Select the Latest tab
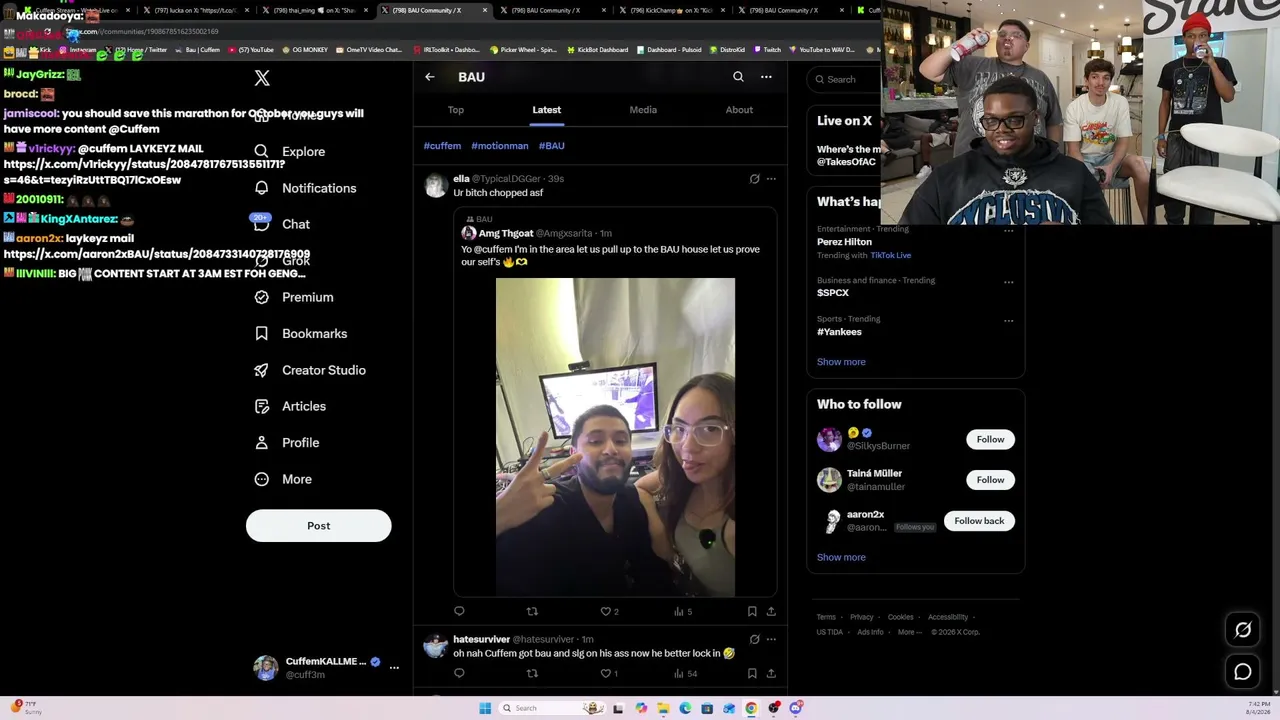This screenshot has height=720, width=1280. pyautogui.click(x=546, y=110)
